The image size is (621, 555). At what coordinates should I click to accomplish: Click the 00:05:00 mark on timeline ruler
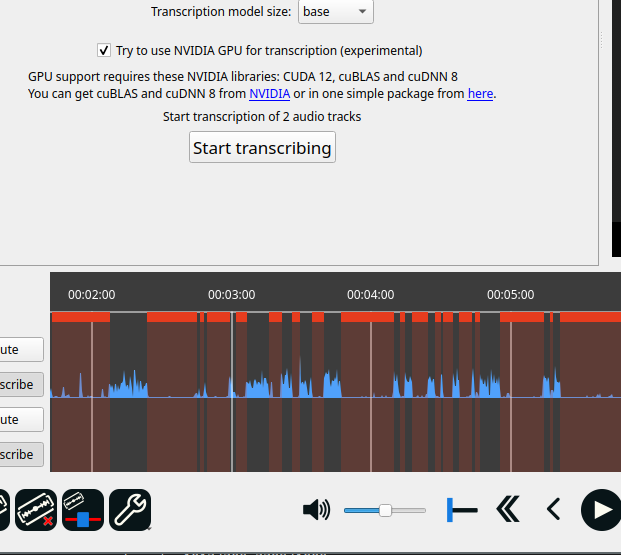(x=510, y=295)
